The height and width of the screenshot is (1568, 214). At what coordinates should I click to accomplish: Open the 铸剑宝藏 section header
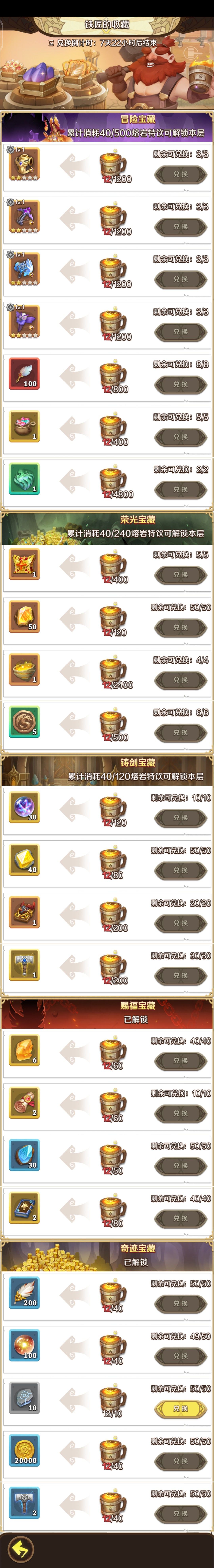click(x=107, y=769)
